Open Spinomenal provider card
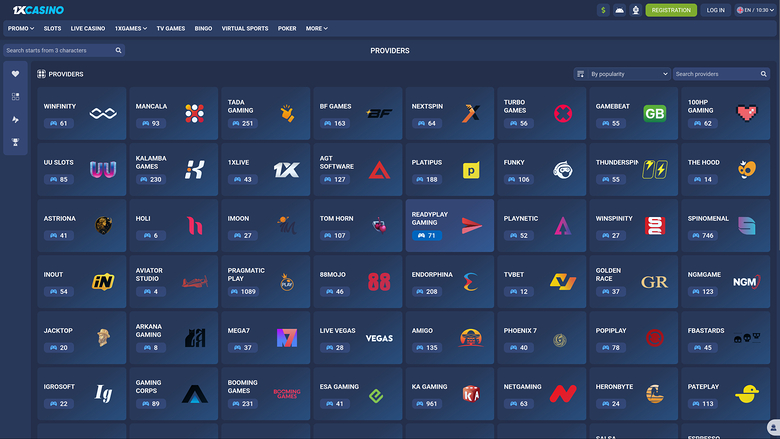 [x=726, y=225]
